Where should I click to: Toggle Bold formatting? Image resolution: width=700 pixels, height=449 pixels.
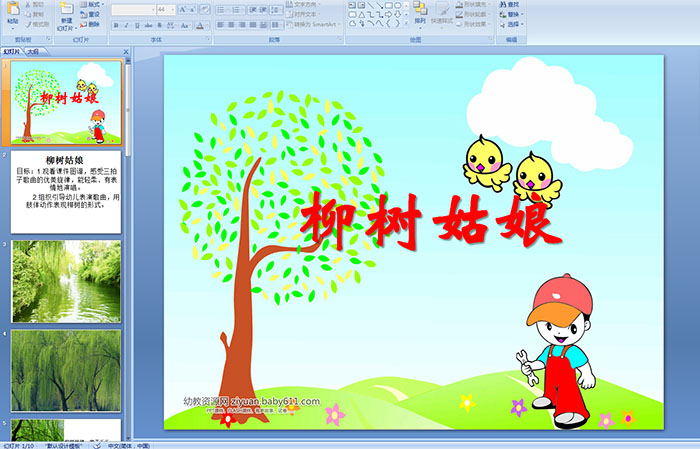tap(116, 25)
